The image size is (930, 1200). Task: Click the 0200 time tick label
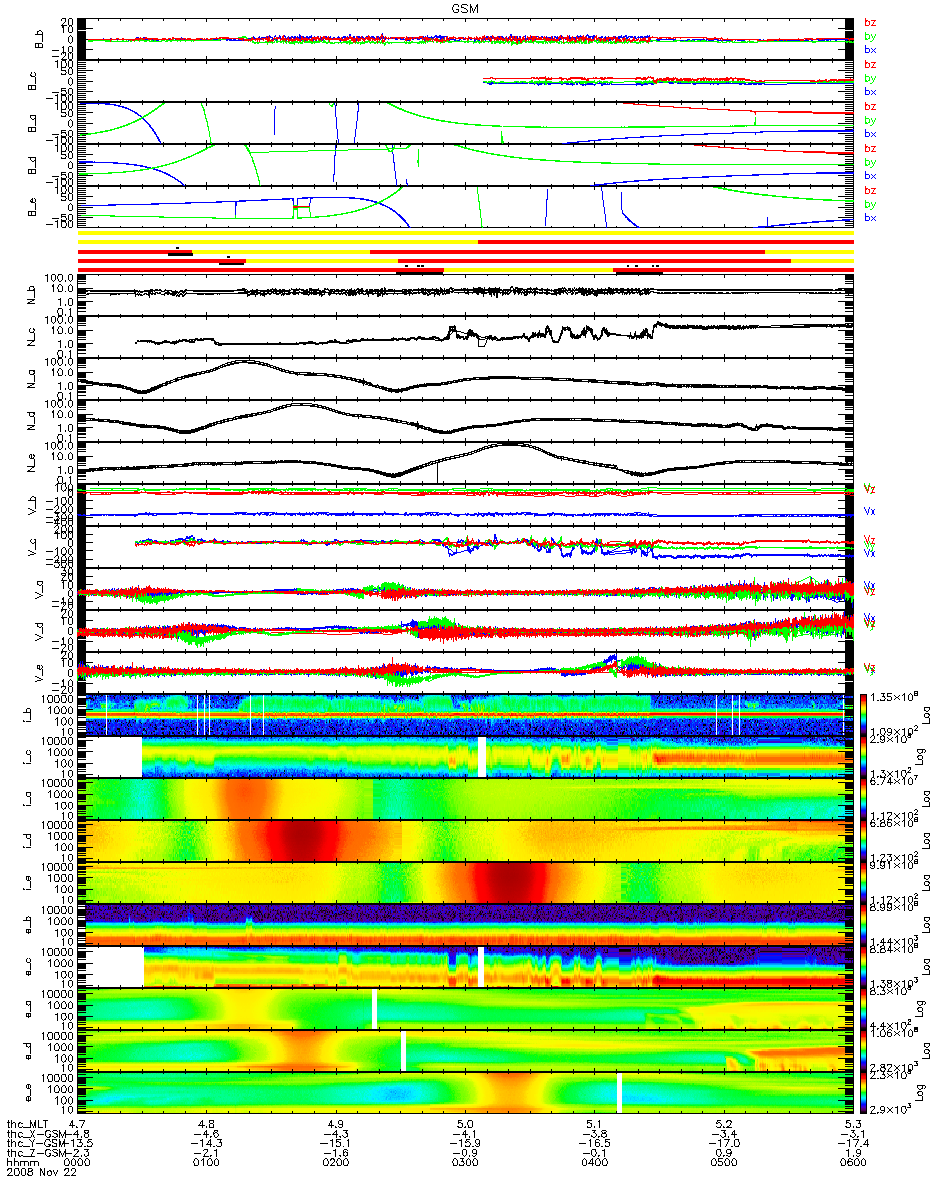(x=336, y=1163)
